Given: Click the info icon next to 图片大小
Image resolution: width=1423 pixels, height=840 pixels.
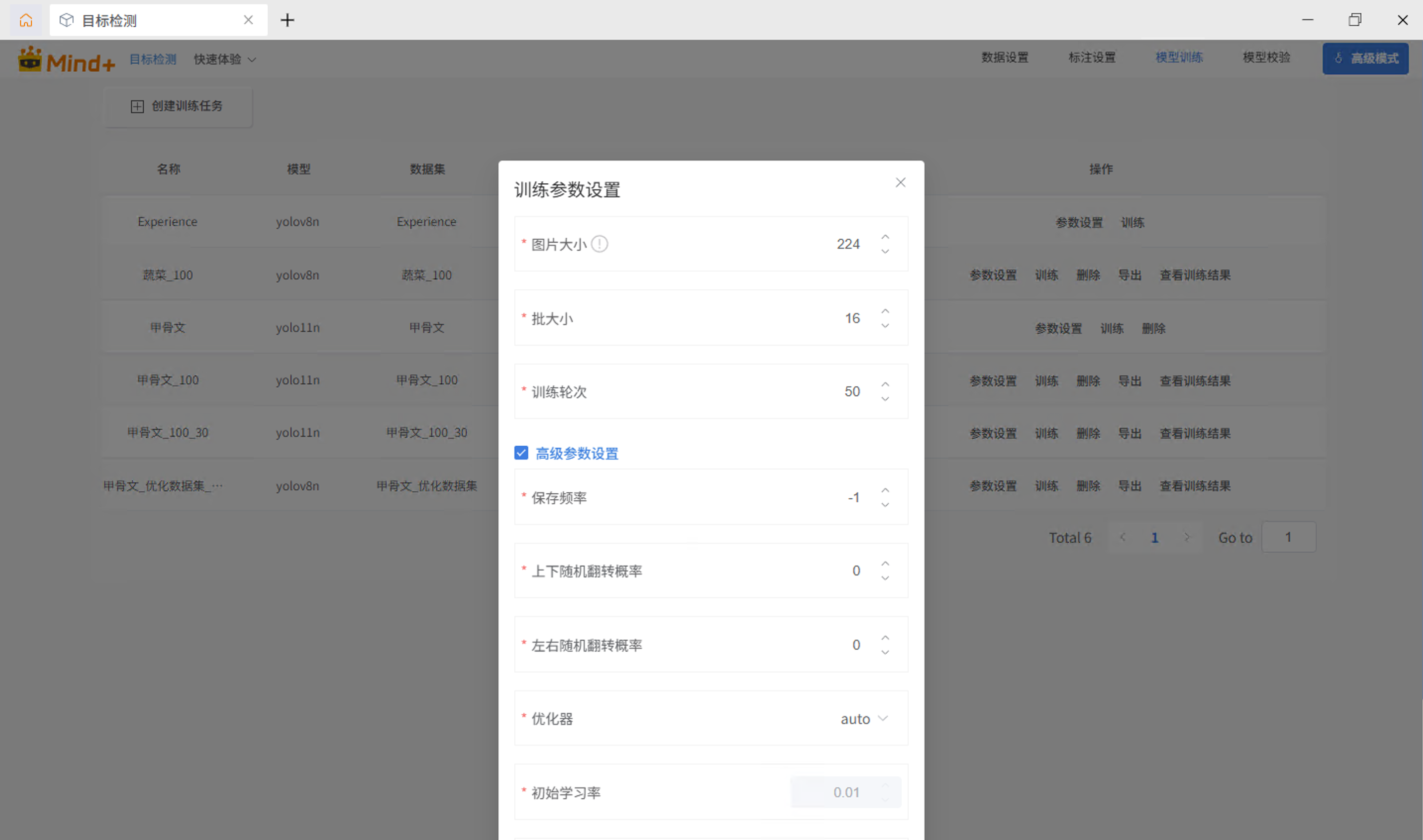Looking at the screenshot, I should coord(600,243).
